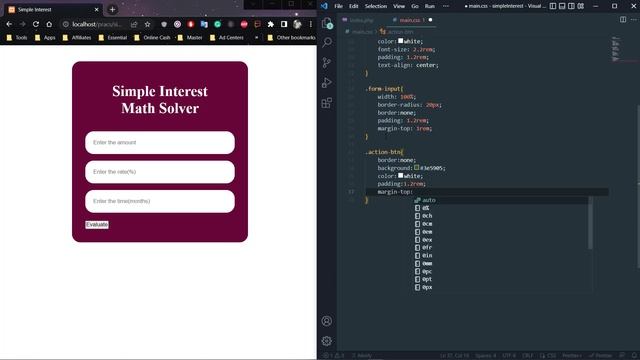Open the Essential bookmark folder

tap(113, 38)
